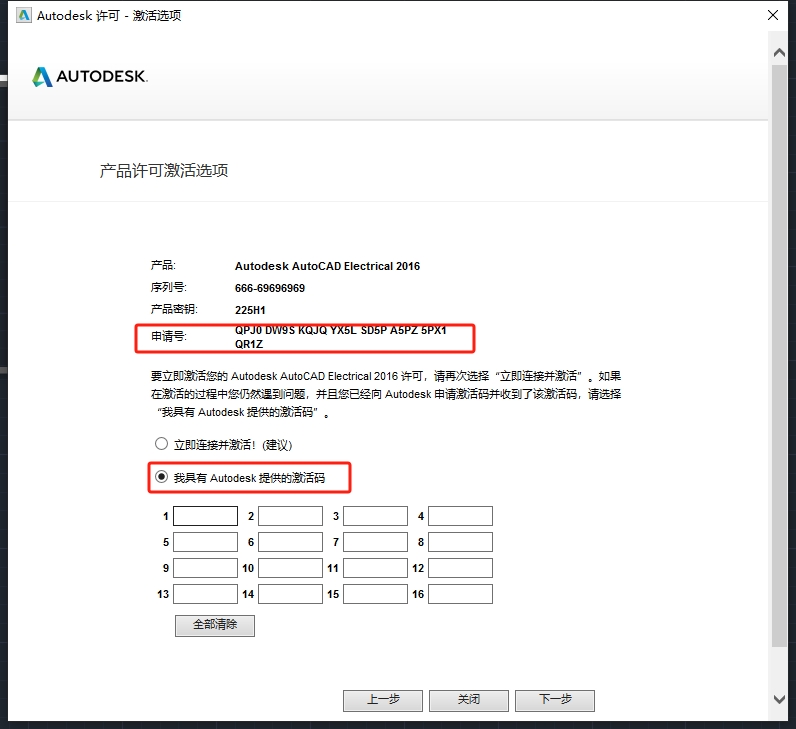The height and width of the screenshot is (729, 796).
Task: Click the 关闭 button
Action: 469,701
